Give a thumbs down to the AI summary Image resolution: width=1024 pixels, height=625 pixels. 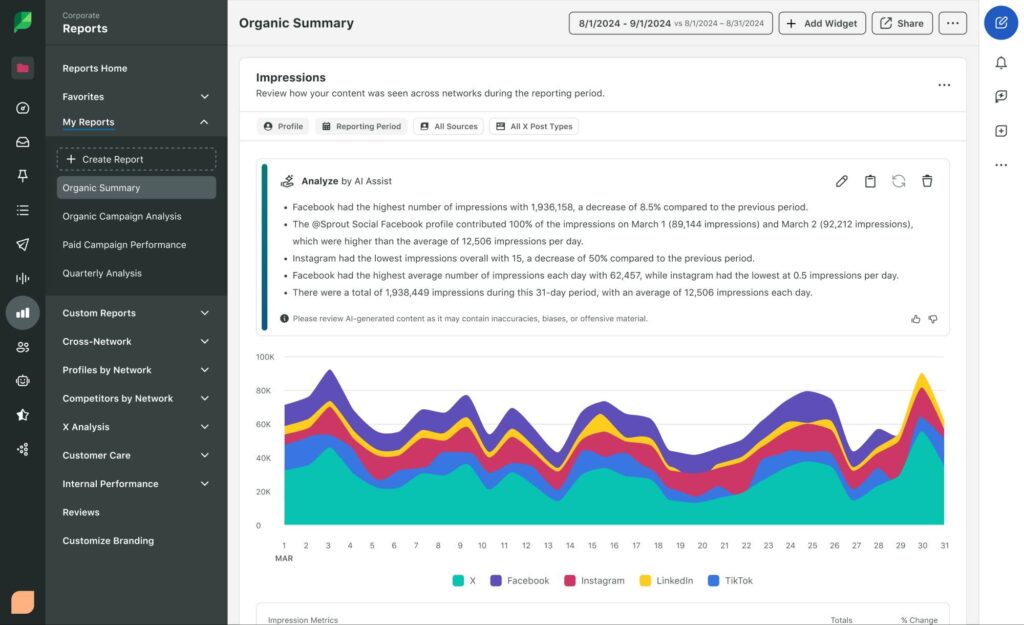pos(933,318)
